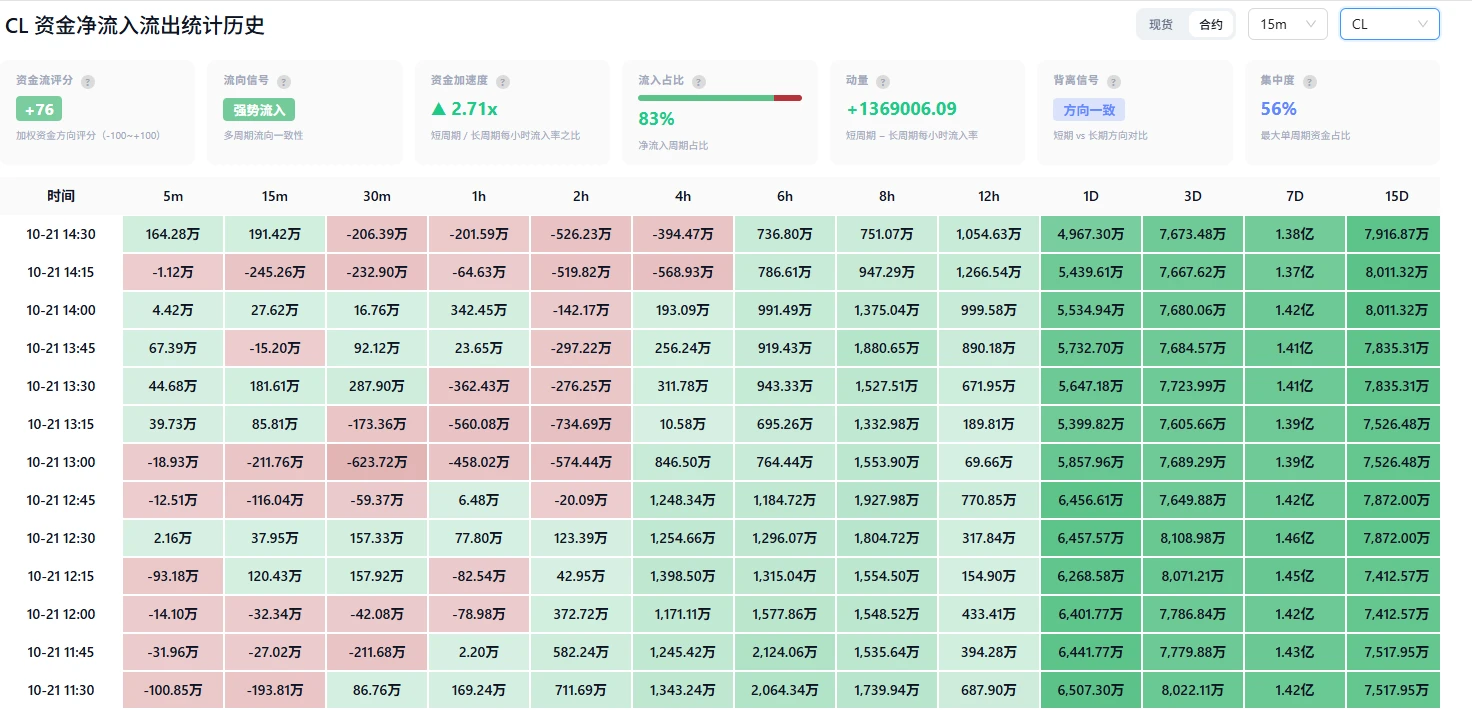Click the 流入占比 progress bar
This screenshot has width=1472, height=710.
pos(720,98)
